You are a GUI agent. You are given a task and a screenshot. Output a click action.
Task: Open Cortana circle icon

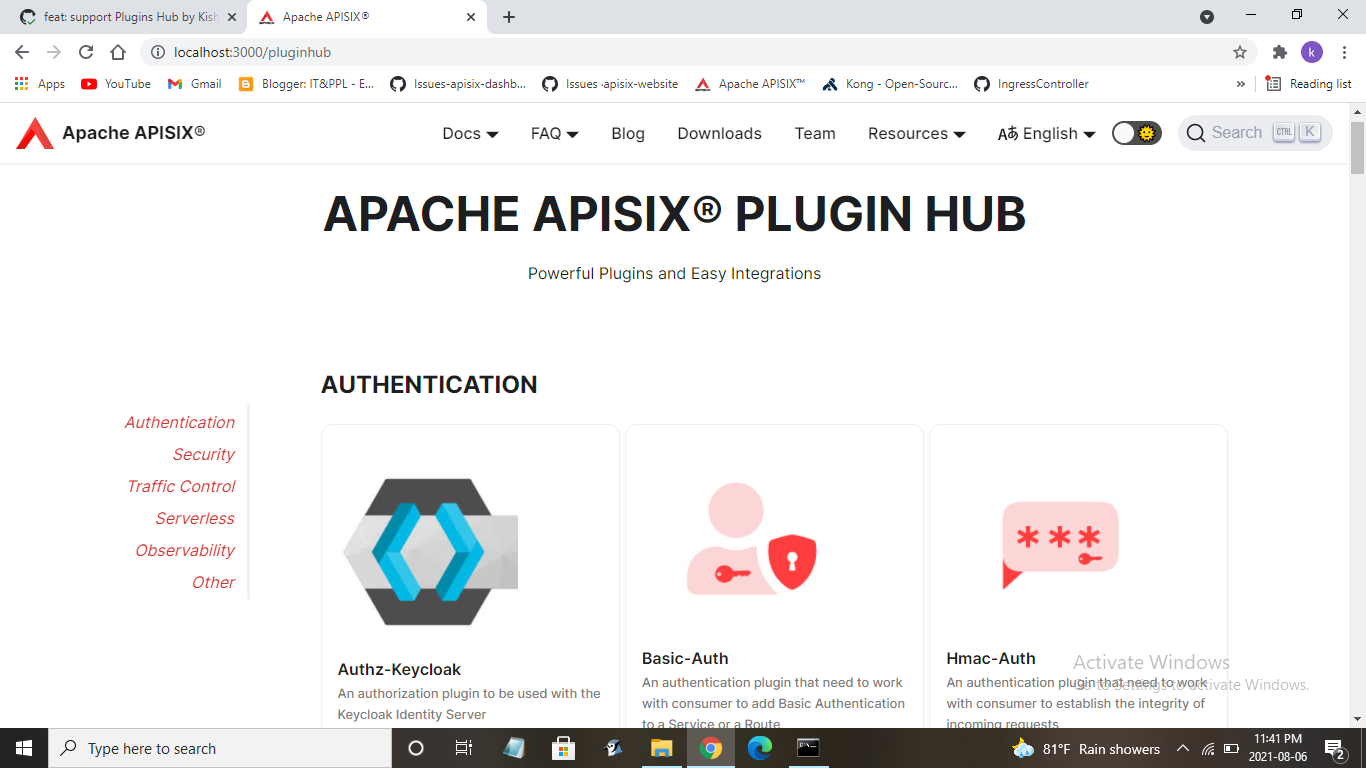(x=416, y=748)
